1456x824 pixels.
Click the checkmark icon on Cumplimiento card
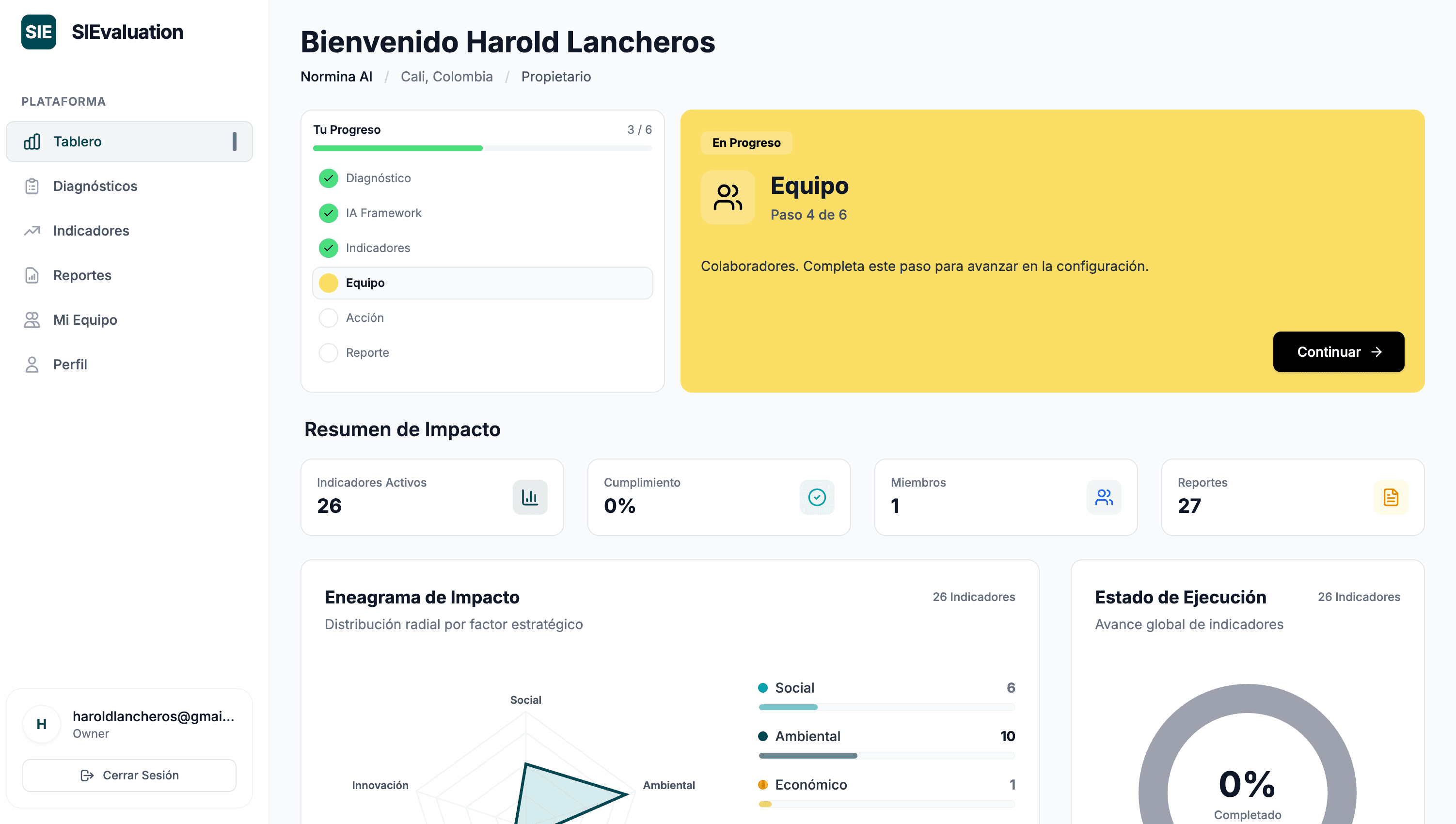817,497
